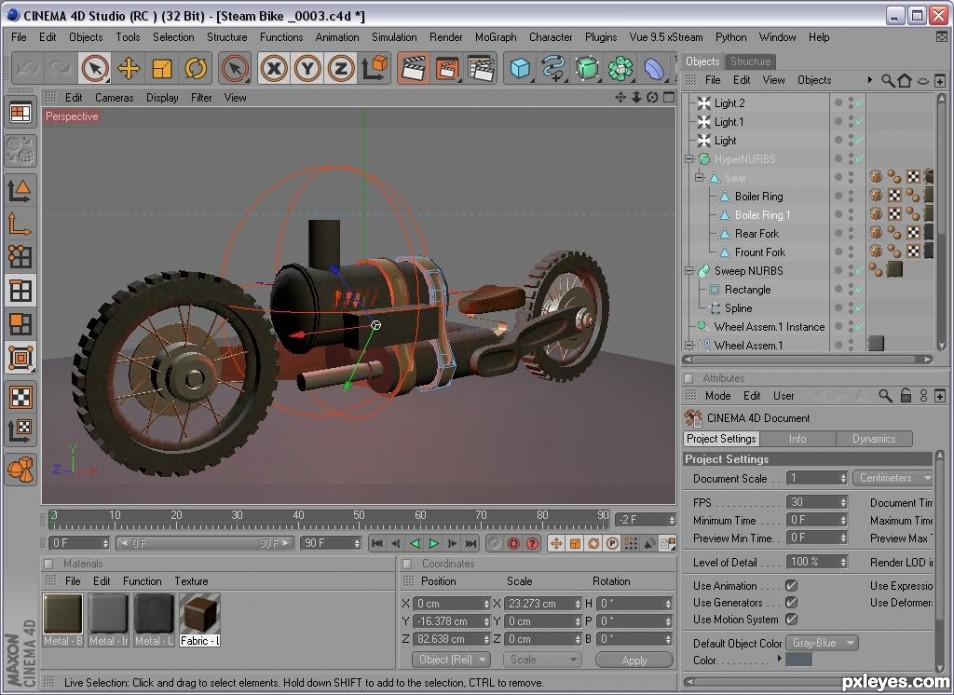
Task: Click the play forward button
Action: pos(434,543)
